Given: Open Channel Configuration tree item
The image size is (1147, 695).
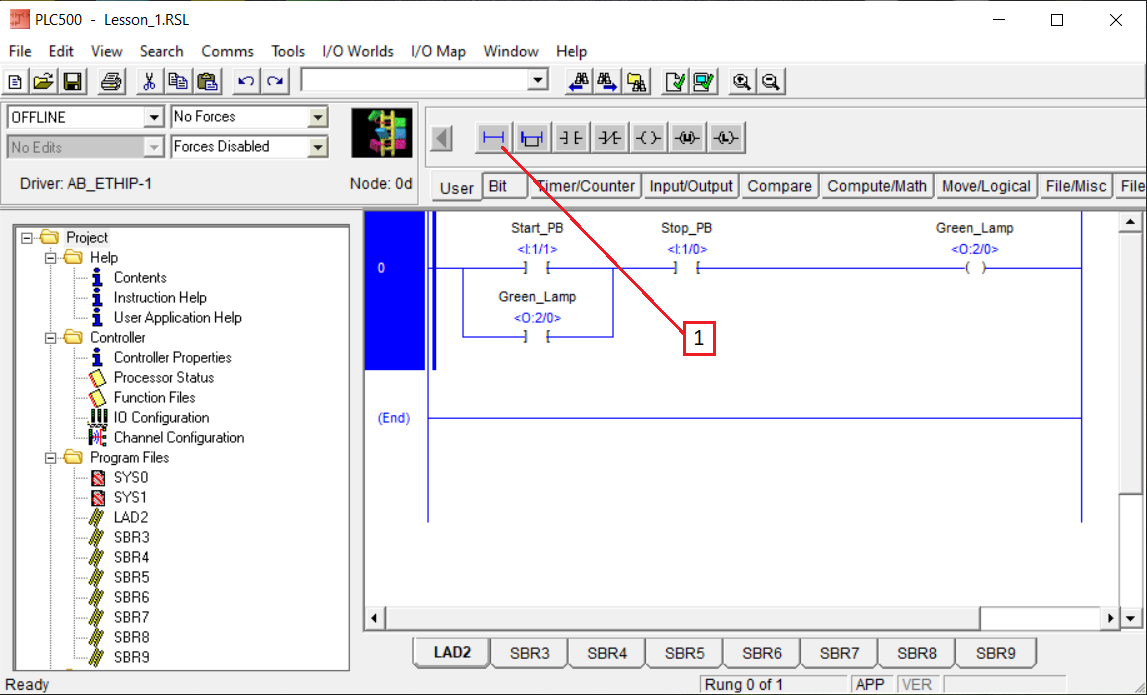Looking at the screenshot, I should click(178, 437).
